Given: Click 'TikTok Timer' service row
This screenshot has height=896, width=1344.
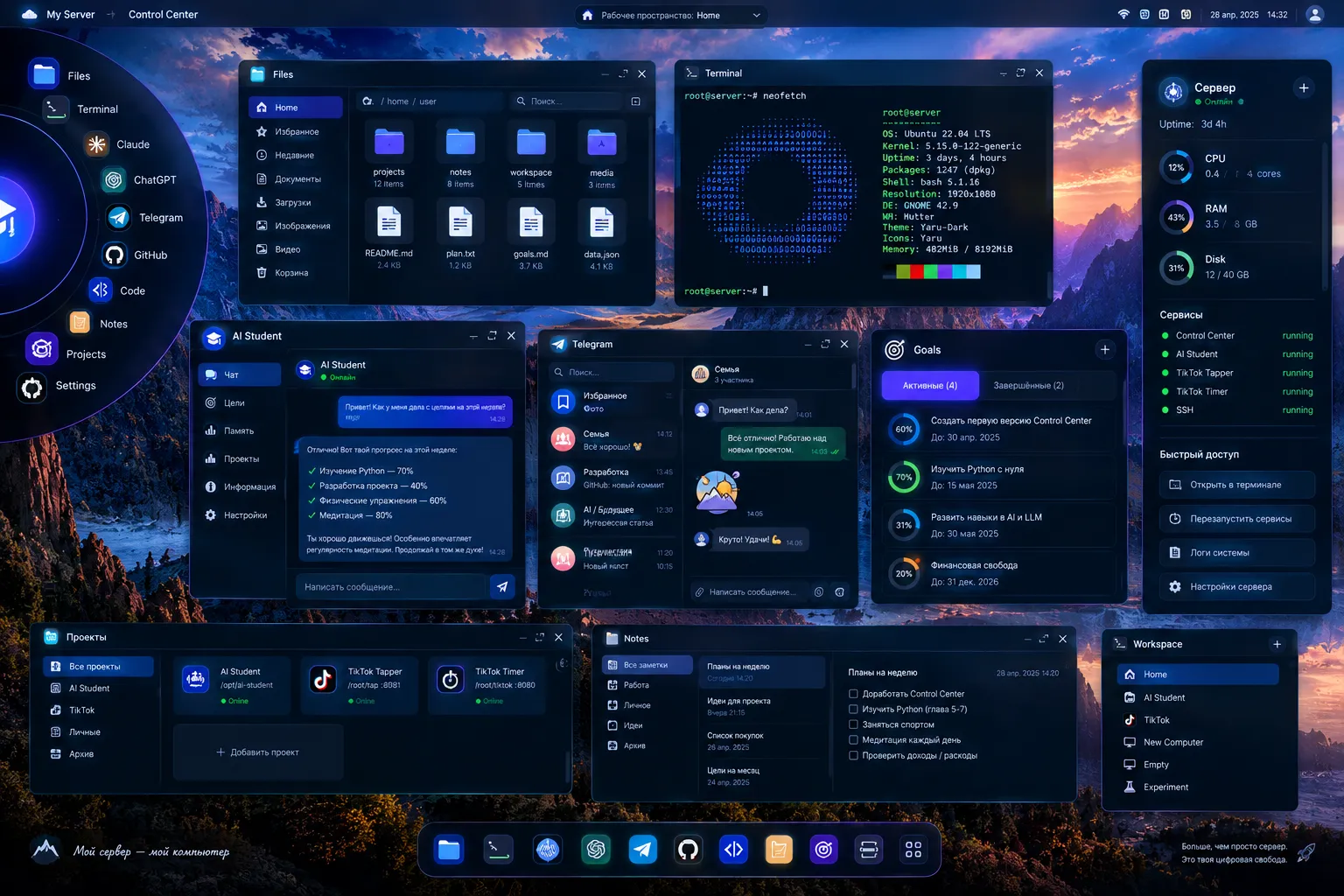Looking at the screenshot, I should (1237, 392).
